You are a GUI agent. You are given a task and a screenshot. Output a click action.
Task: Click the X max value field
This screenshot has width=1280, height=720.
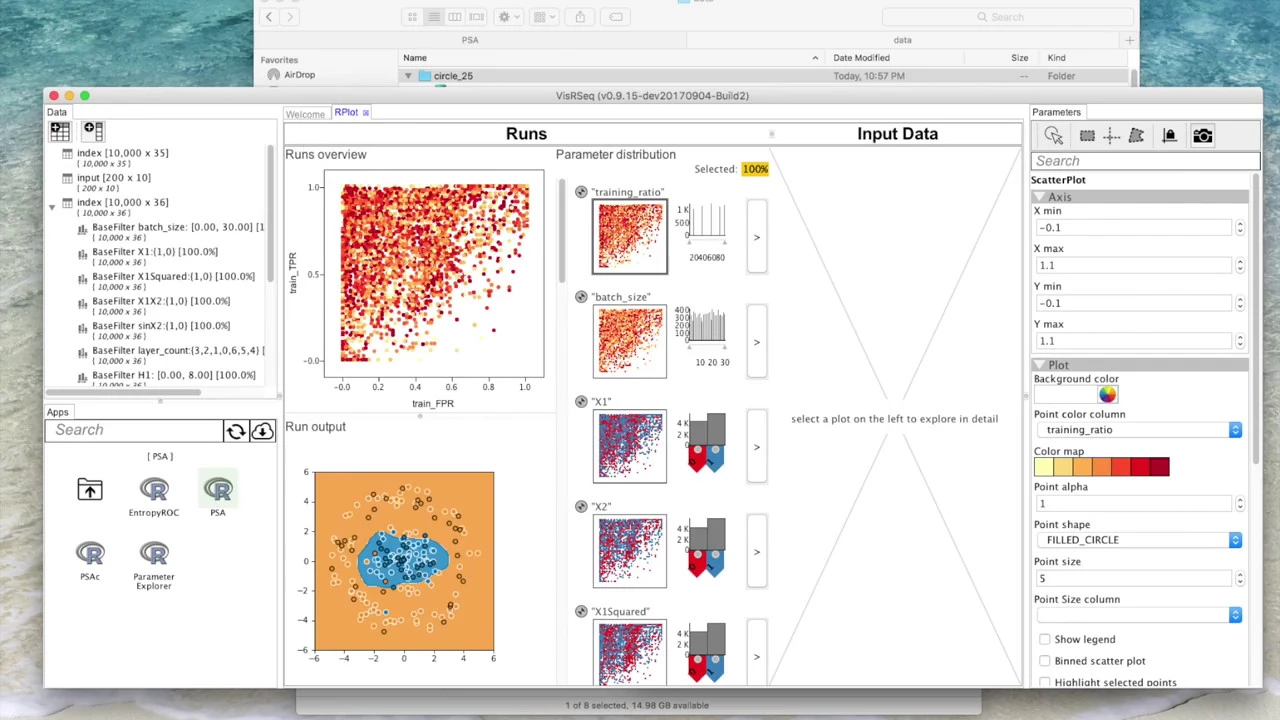(x=1135, y=266)
